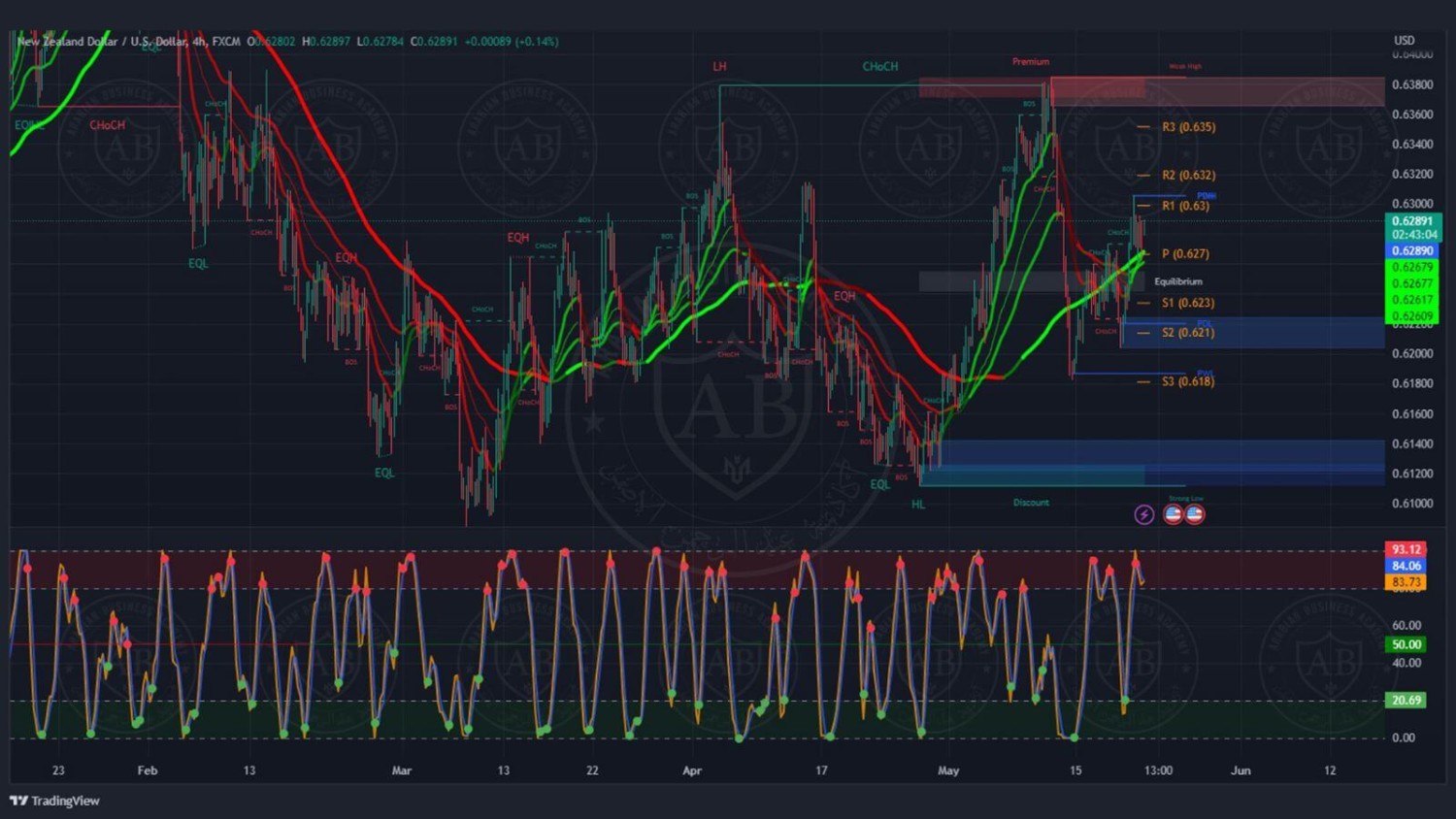Viewport: 1456px width, 819px height.
Task: Click the Discount zone label
Action: point(1031,503)
